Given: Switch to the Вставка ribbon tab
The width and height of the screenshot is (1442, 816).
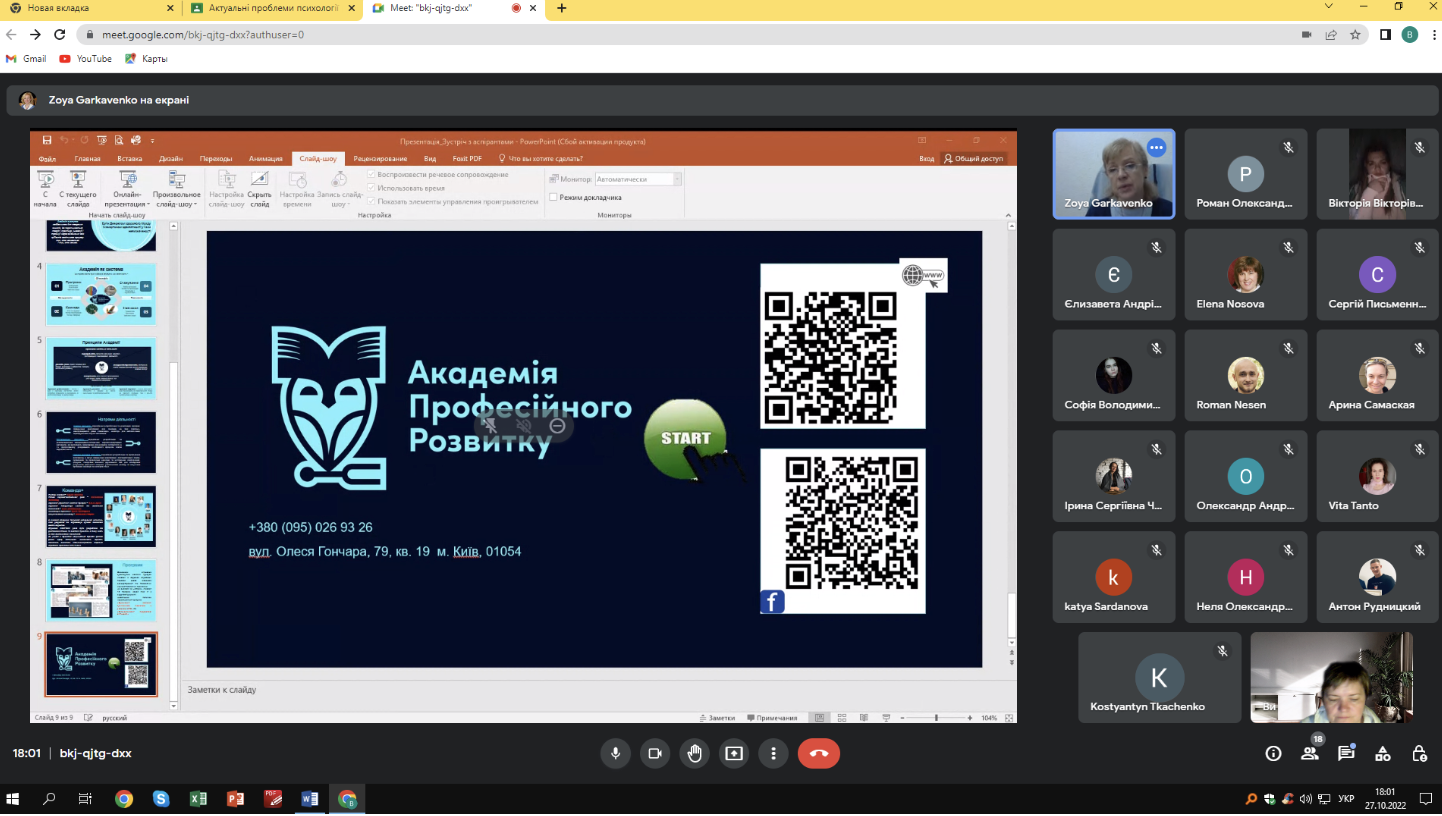Looking at the screenshot, I should tap(130, 158).
